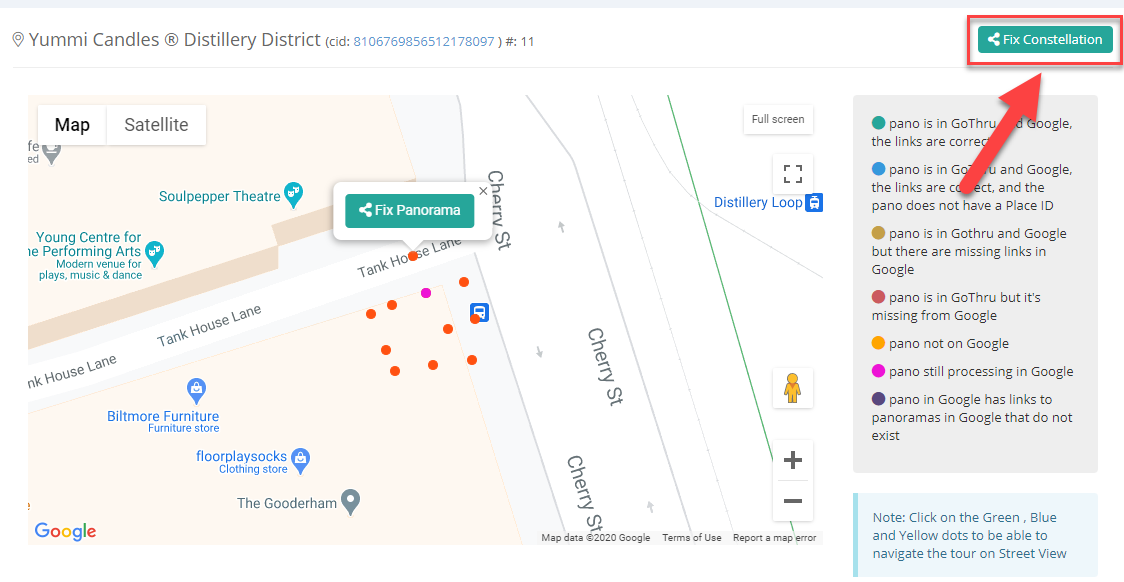This screenshot has height=582, width=1124.
Task: Switch to the Satellite view tab
Action: pyautogui.click(x=156, y=125)
